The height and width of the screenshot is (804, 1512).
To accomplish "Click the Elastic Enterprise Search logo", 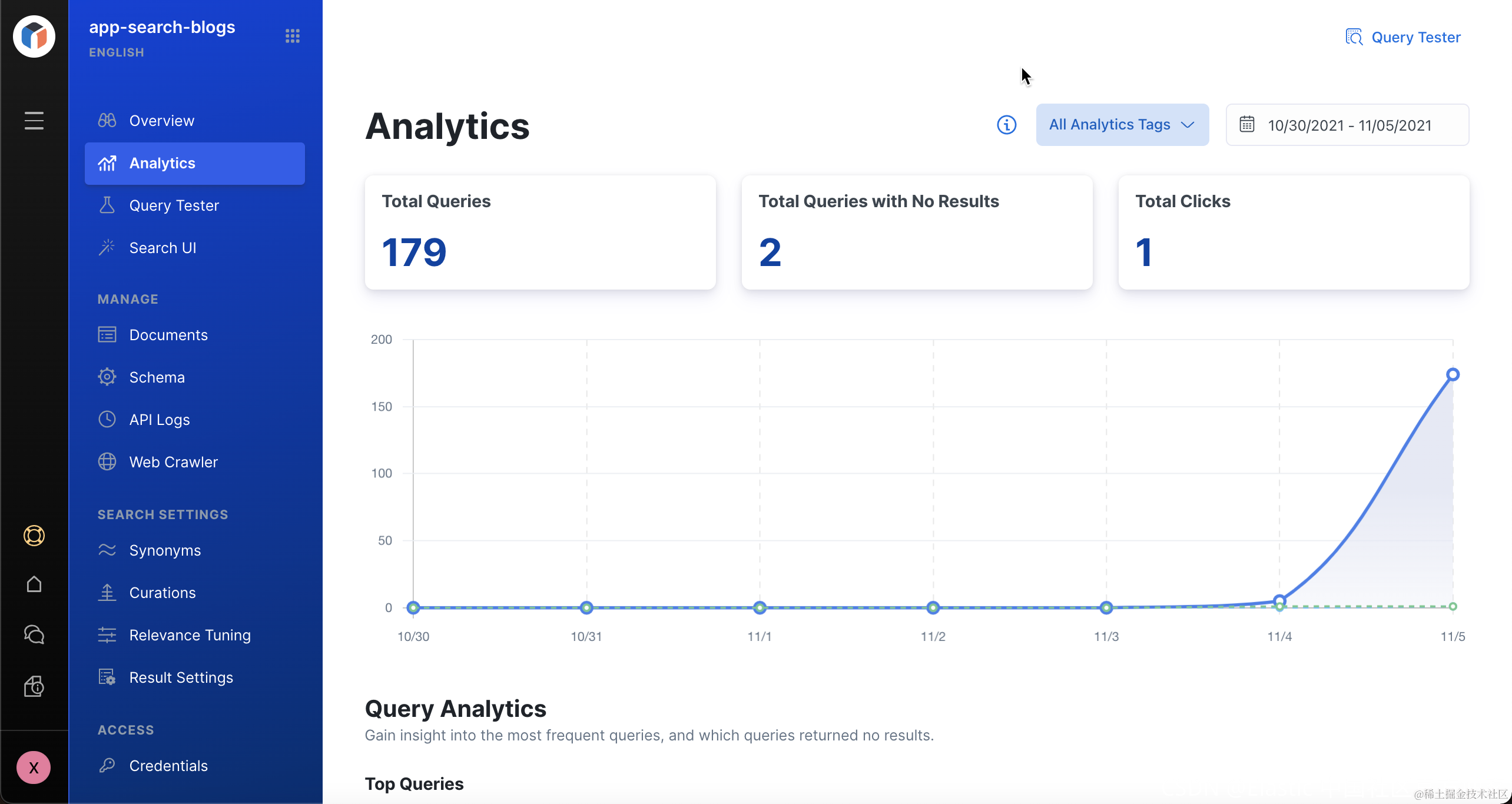I will point(34,36).
